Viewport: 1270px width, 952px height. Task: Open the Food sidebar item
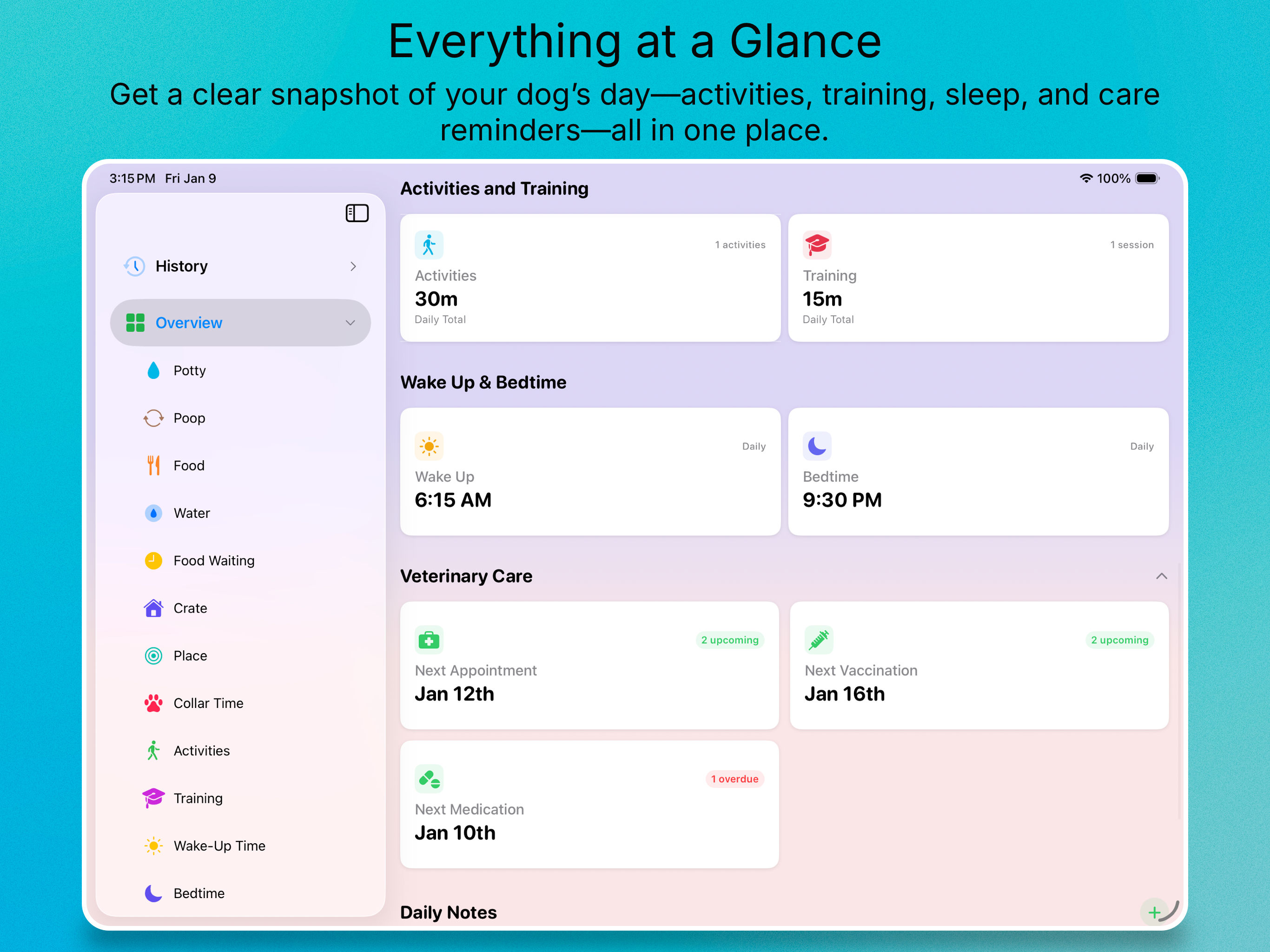point(240,466)
